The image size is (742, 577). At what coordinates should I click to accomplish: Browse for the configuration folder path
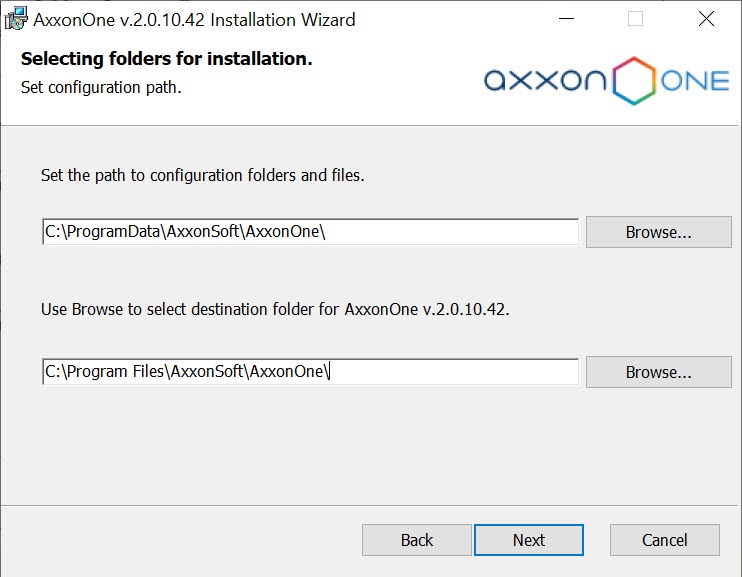[658, 232]
